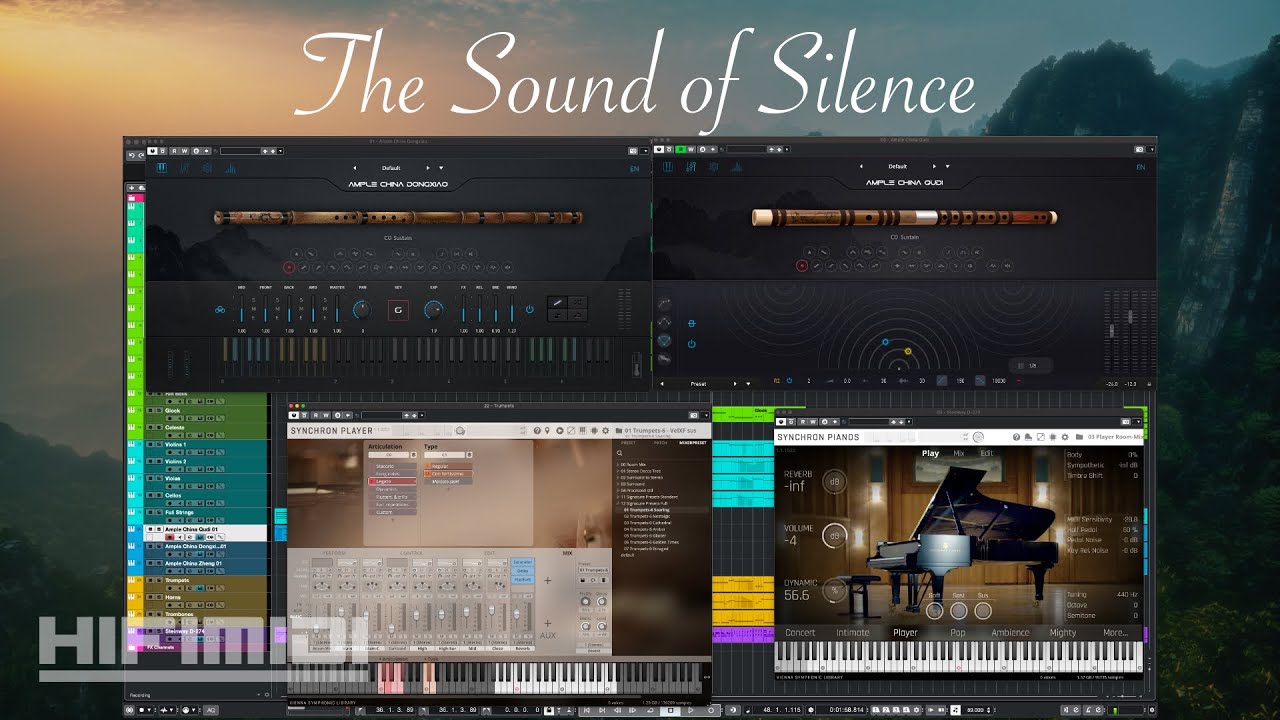
Task: Click the yellow microphone dot in the Qudi room view
Action: [x=908, y=351]
